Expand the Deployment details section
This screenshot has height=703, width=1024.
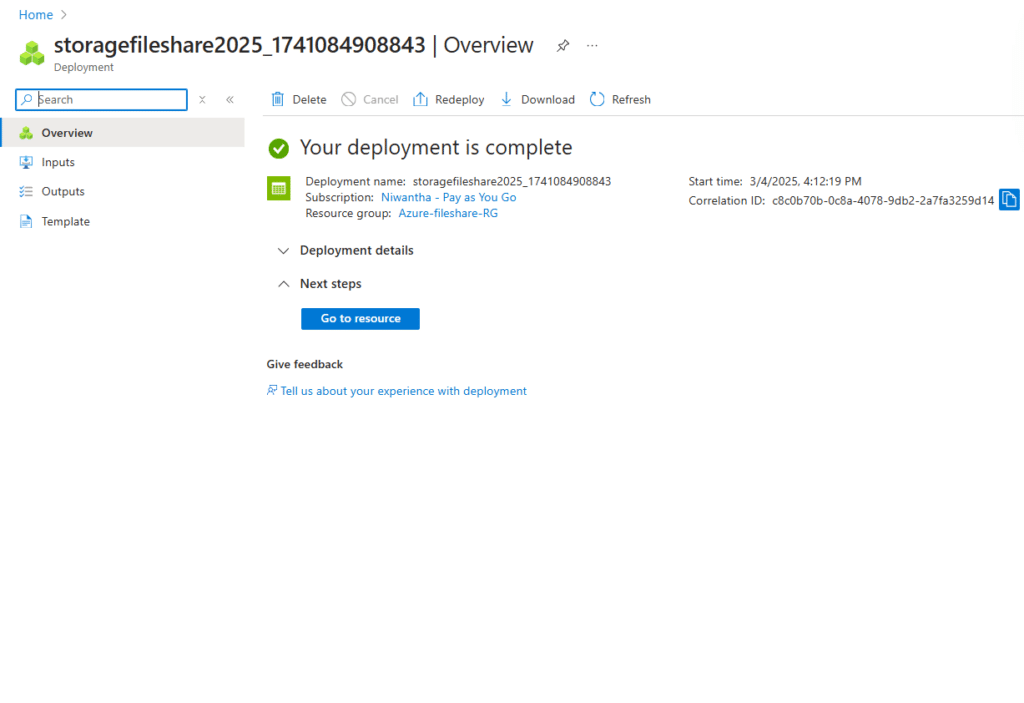click(283, 251)
